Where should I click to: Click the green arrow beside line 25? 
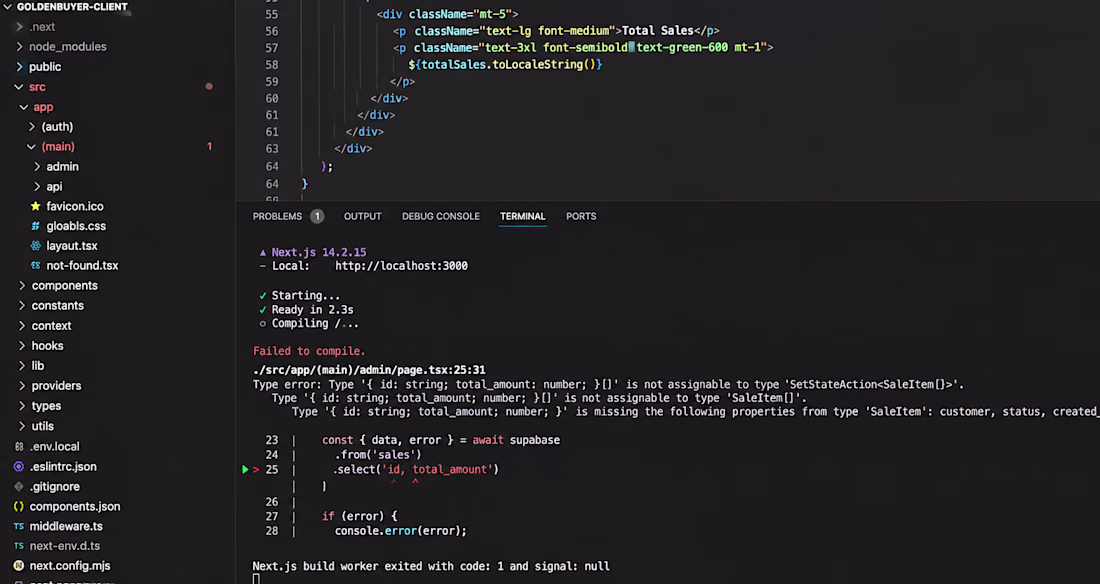tap(245, 470)
